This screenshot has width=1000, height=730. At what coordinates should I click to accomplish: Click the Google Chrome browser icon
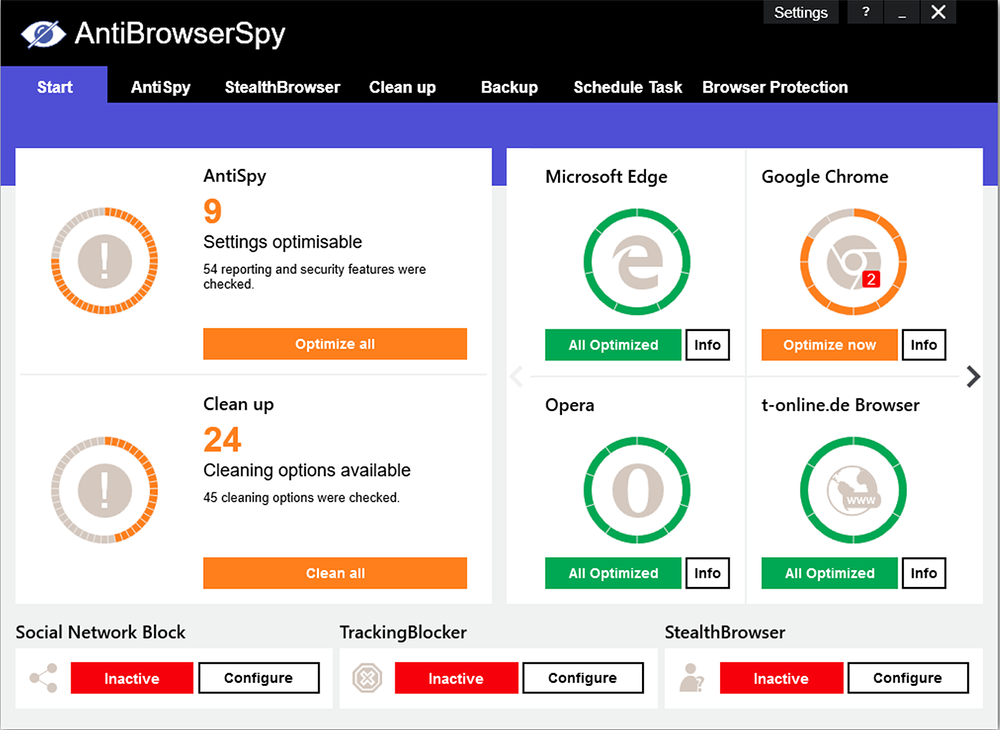click(x=853, y=262)
